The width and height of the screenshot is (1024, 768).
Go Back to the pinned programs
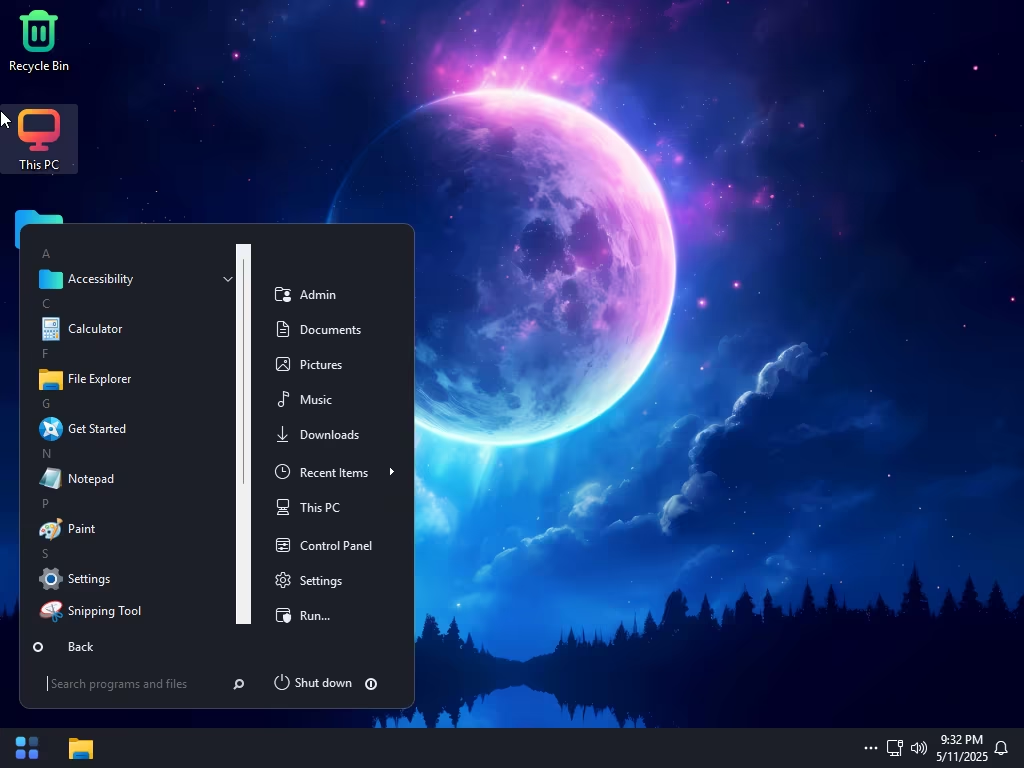[80, 647]
